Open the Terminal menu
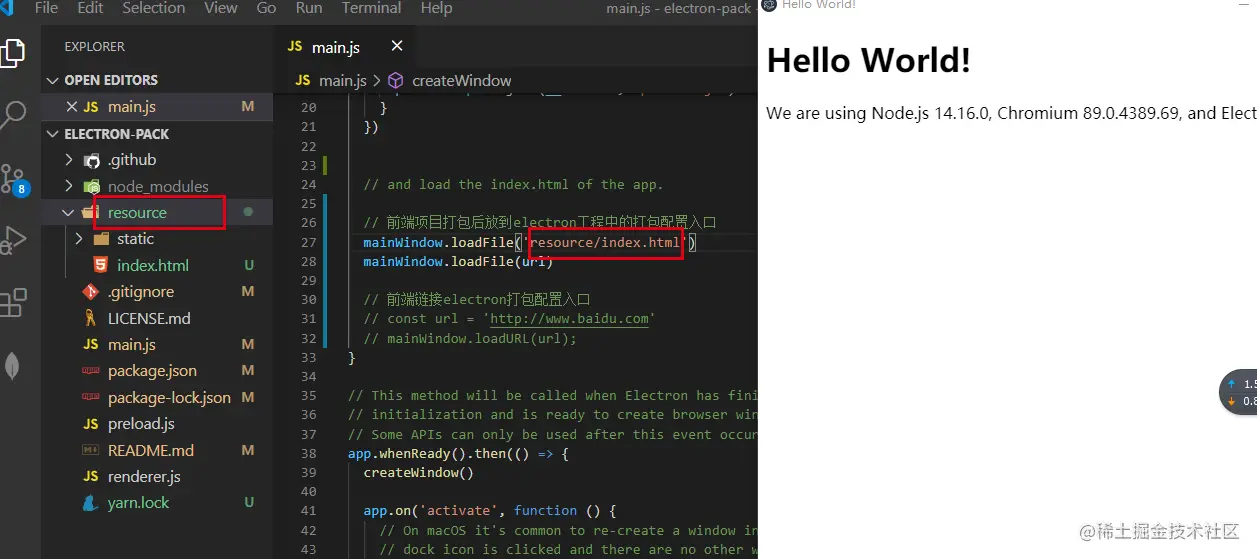This screenshot has height=559, width=1257. tap(371, 8)
